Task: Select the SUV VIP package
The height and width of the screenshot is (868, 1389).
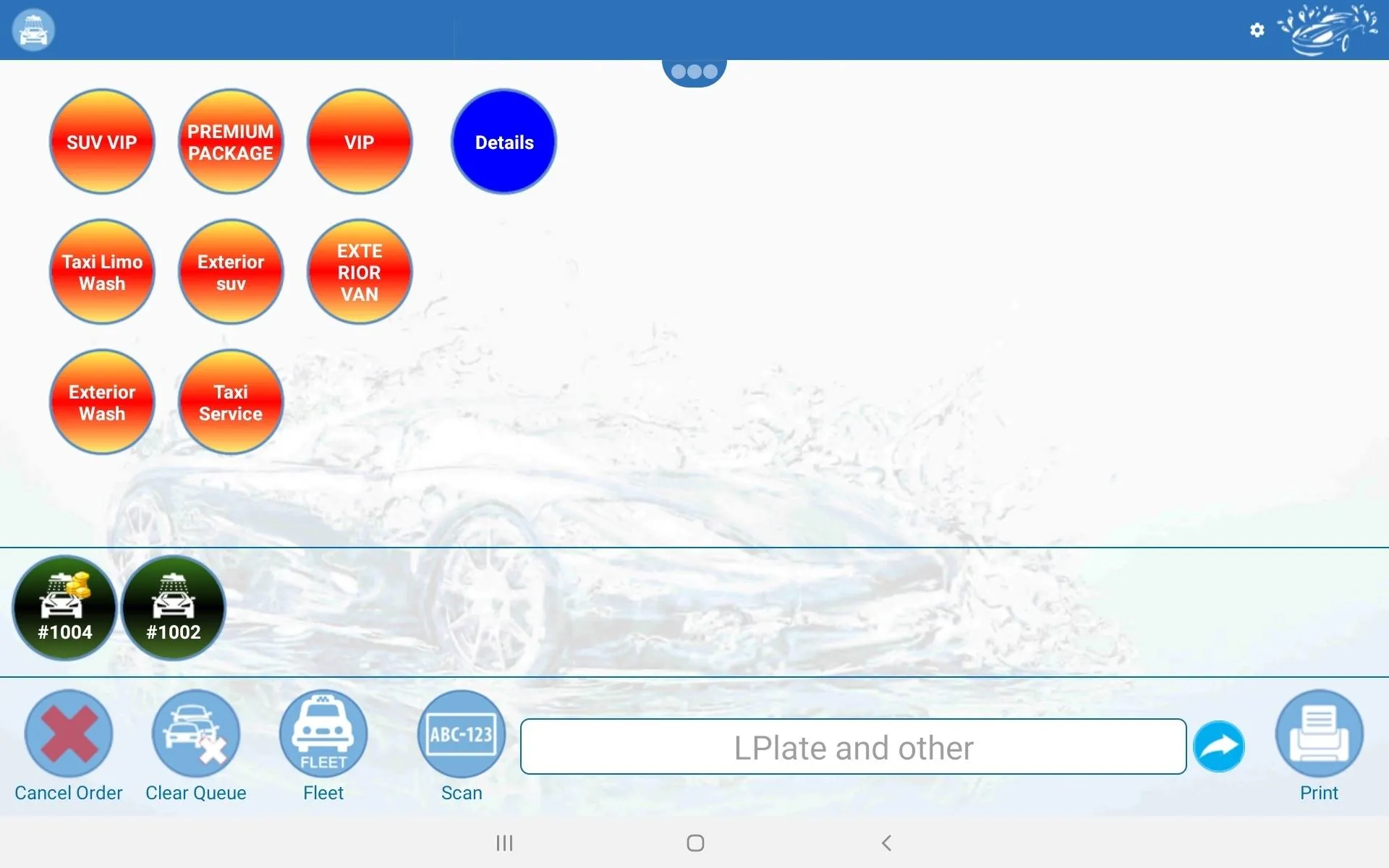Action: point(101,141)
